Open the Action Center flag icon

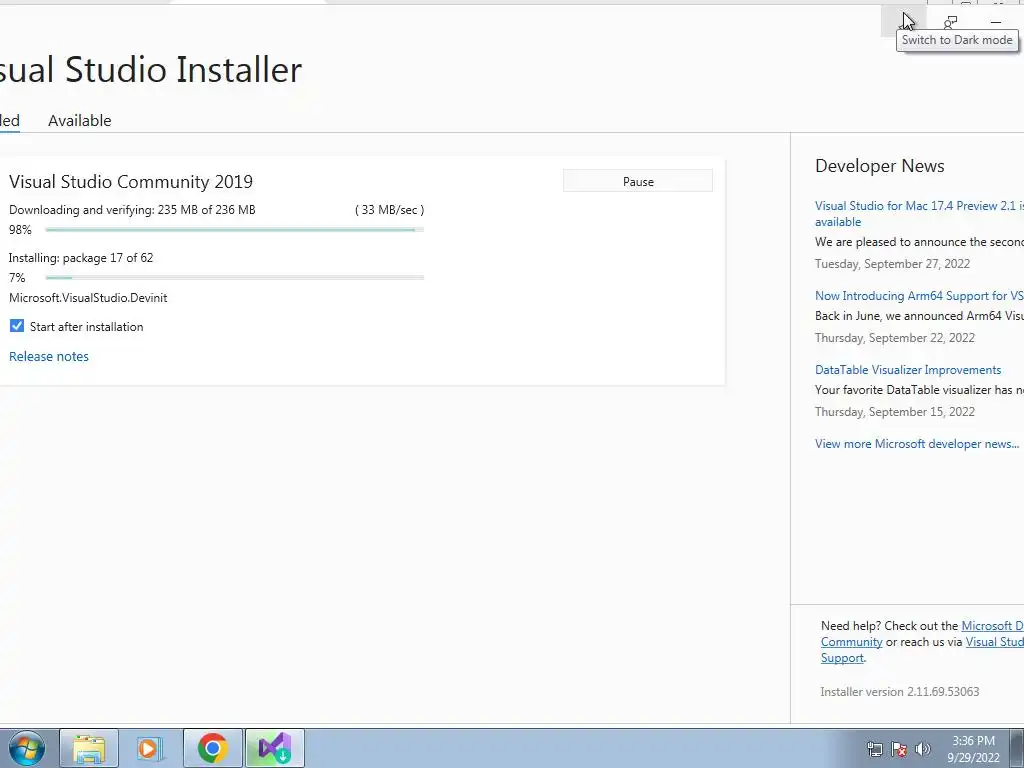click(899, 748)
